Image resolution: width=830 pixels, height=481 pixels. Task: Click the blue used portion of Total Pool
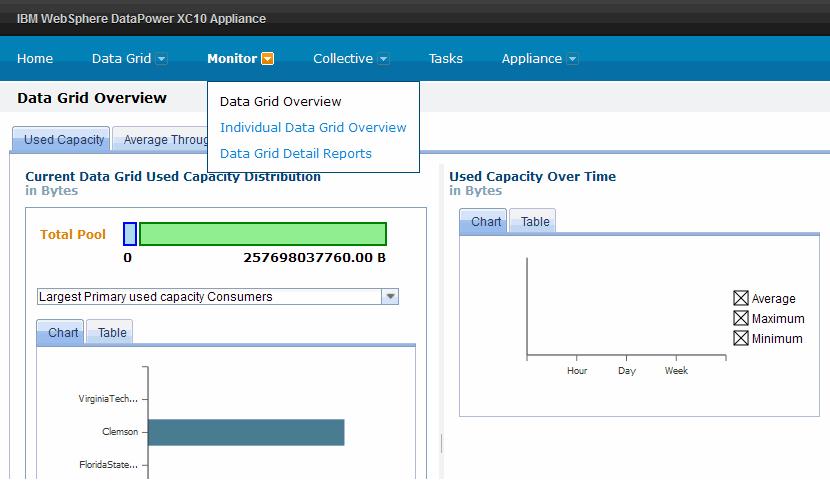pos(130,234)
